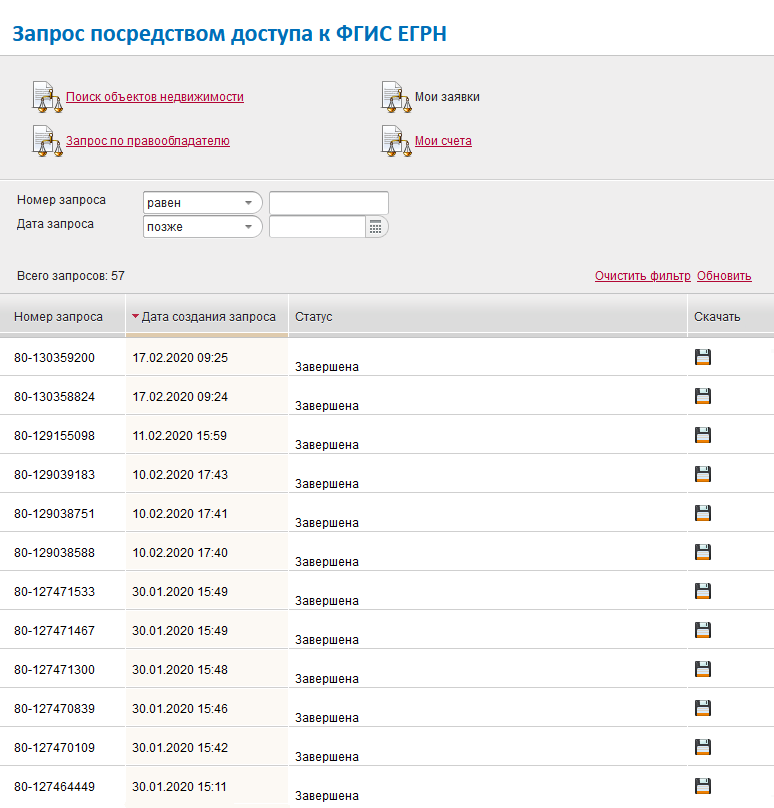Click the Обновить link

click(724, 276)
